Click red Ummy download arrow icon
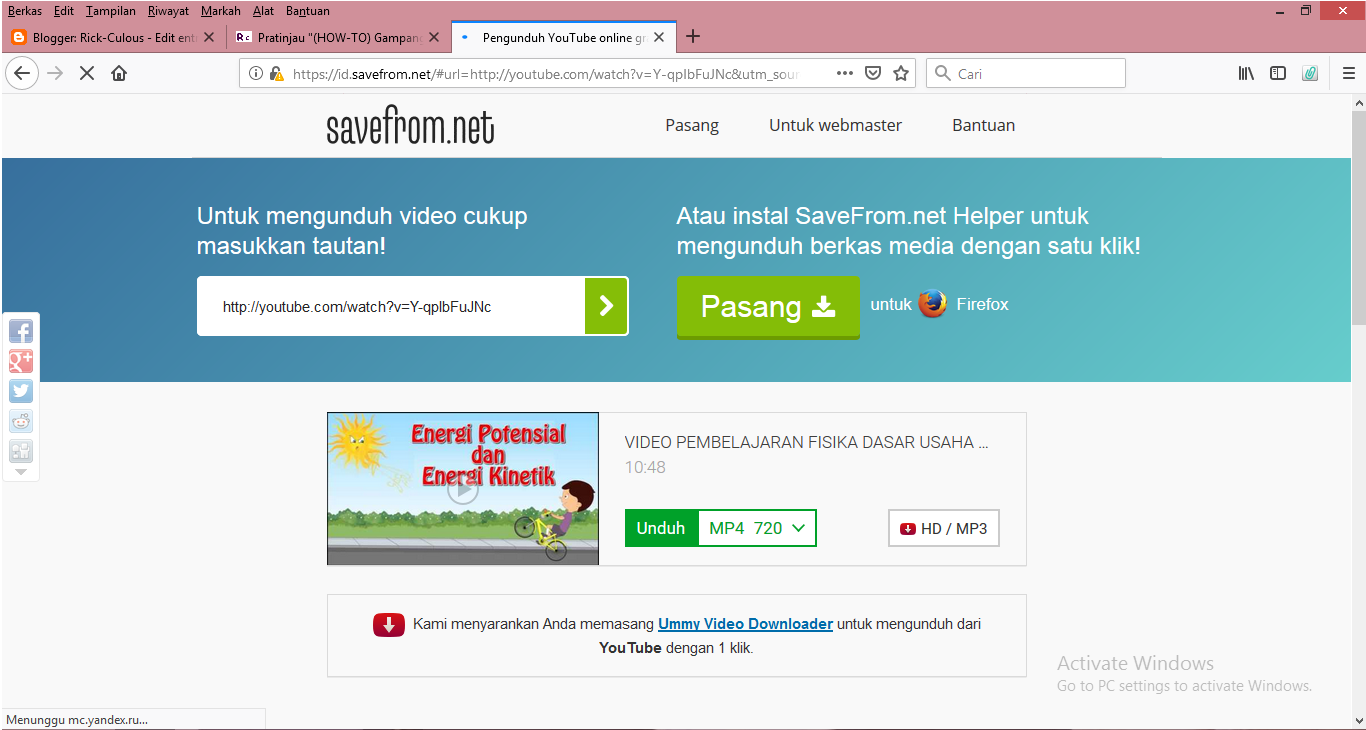1366x730 pixels. point(388,625)
